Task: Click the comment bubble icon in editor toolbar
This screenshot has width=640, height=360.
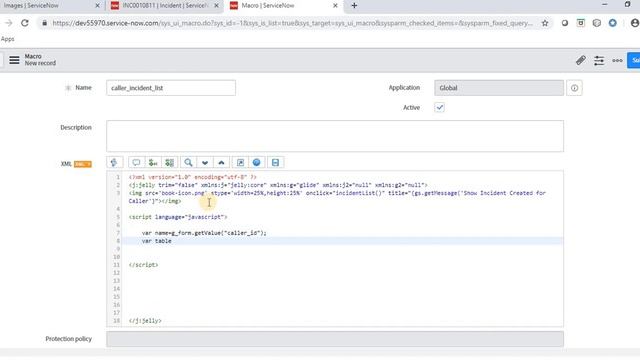Action: (136, 162)
